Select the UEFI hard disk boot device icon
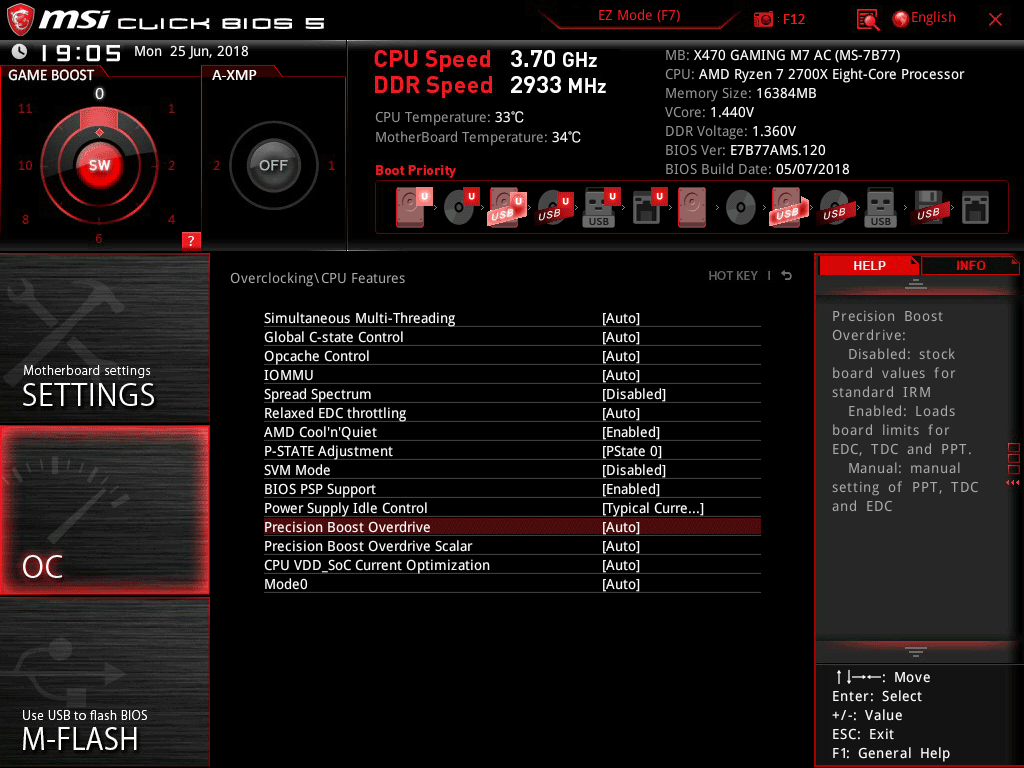1024x768 pixels. [x=413, y=208]
